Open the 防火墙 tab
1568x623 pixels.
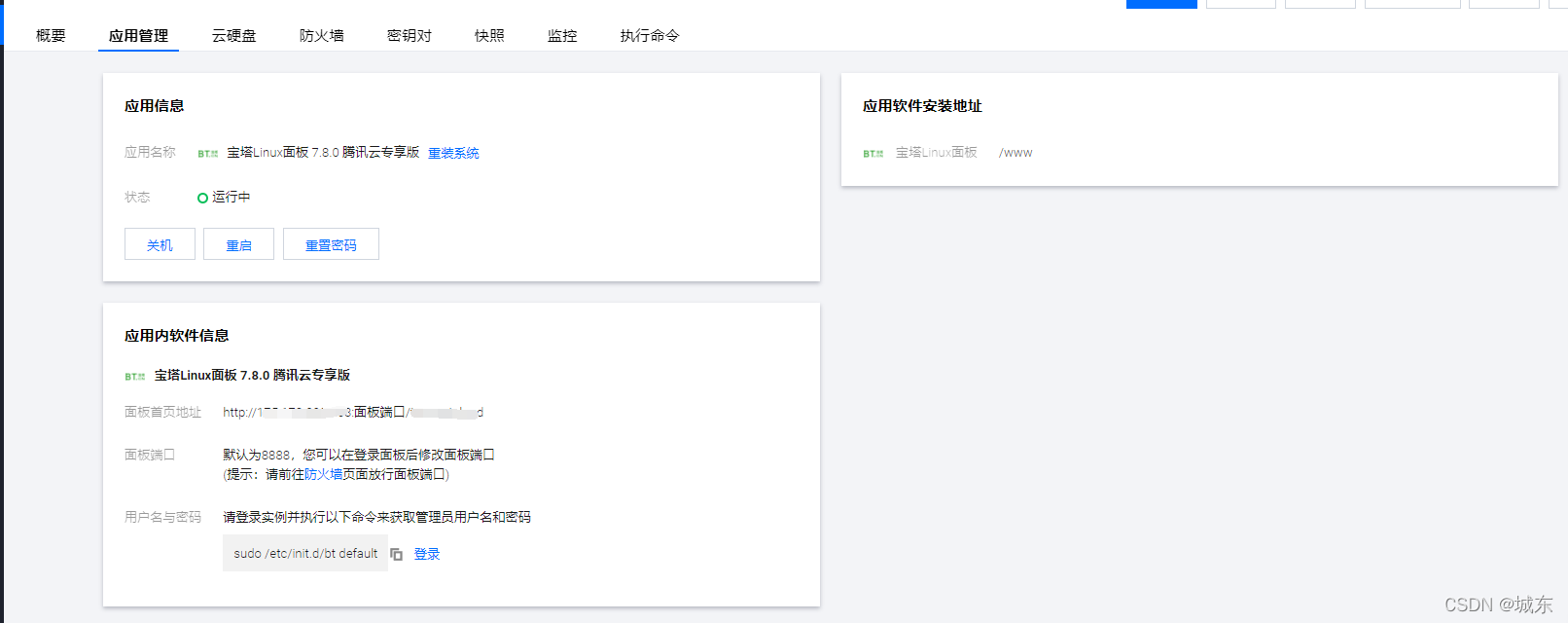321,35
